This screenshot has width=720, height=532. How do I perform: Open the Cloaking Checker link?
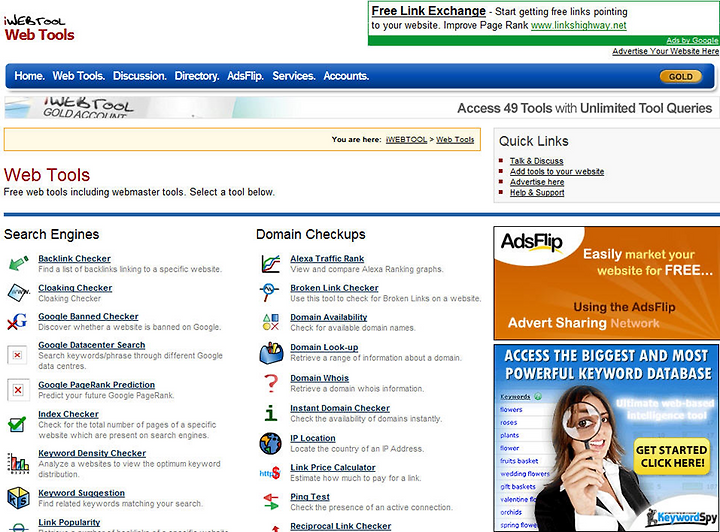pyautogui.click(x=75, y=288)
